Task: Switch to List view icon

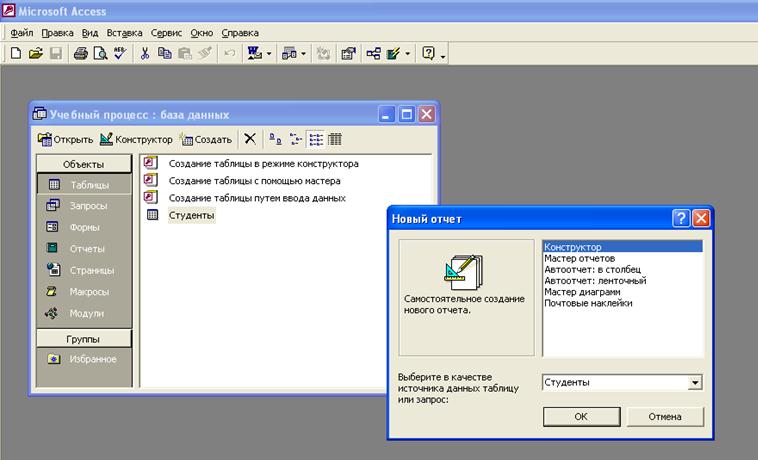Action: click(316, 139)
